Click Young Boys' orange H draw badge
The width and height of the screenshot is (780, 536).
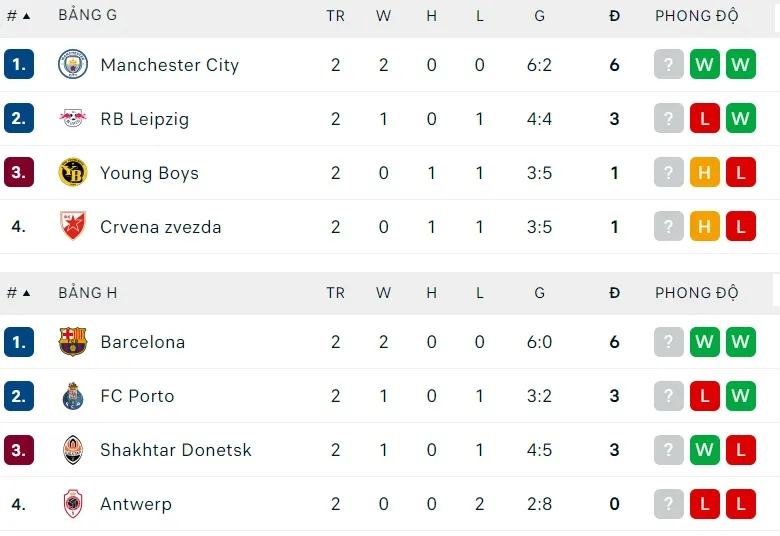(704, 173)
